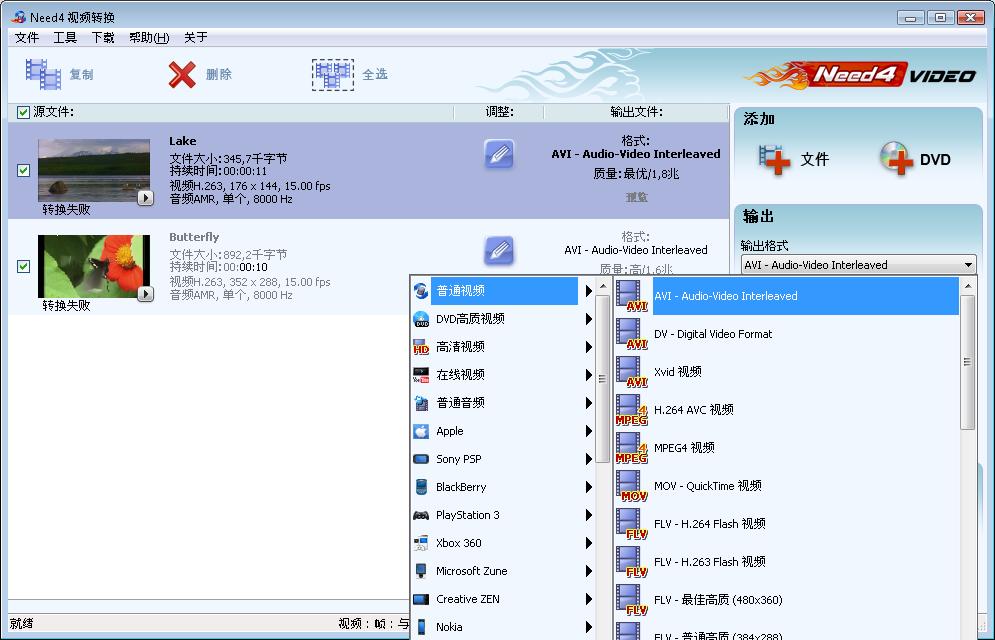The width and height of the screenshot is (995, 640).
Task: Click the Butterfly file name text
Action: tap(194, 237)
